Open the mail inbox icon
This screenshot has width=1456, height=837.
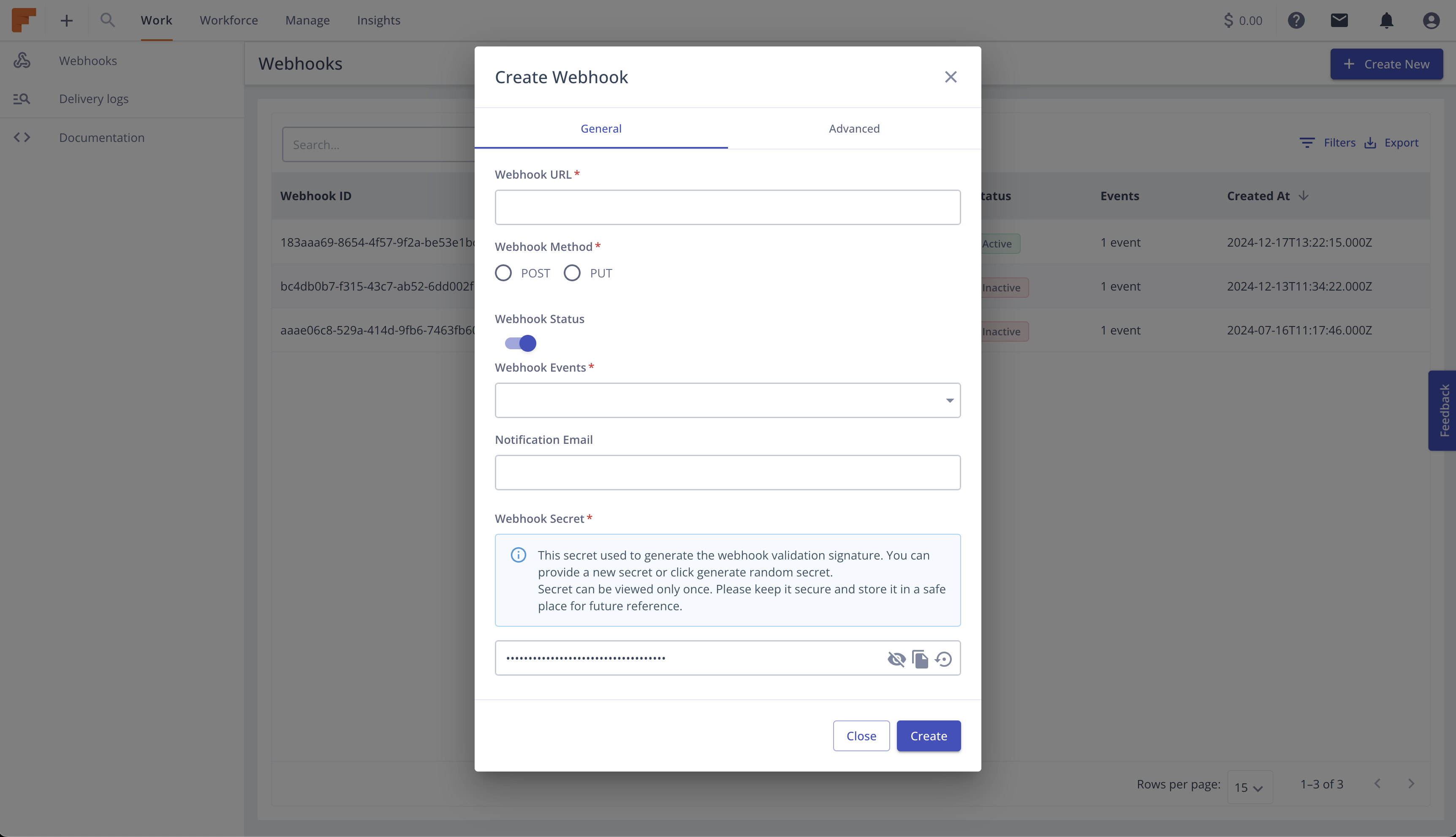(x=1339, y=20)
